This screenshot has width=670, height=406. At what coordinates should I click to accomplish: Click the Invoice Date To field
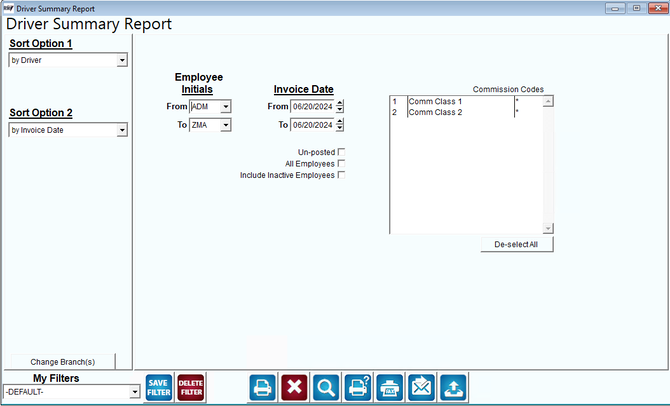[x=313, y=125]
